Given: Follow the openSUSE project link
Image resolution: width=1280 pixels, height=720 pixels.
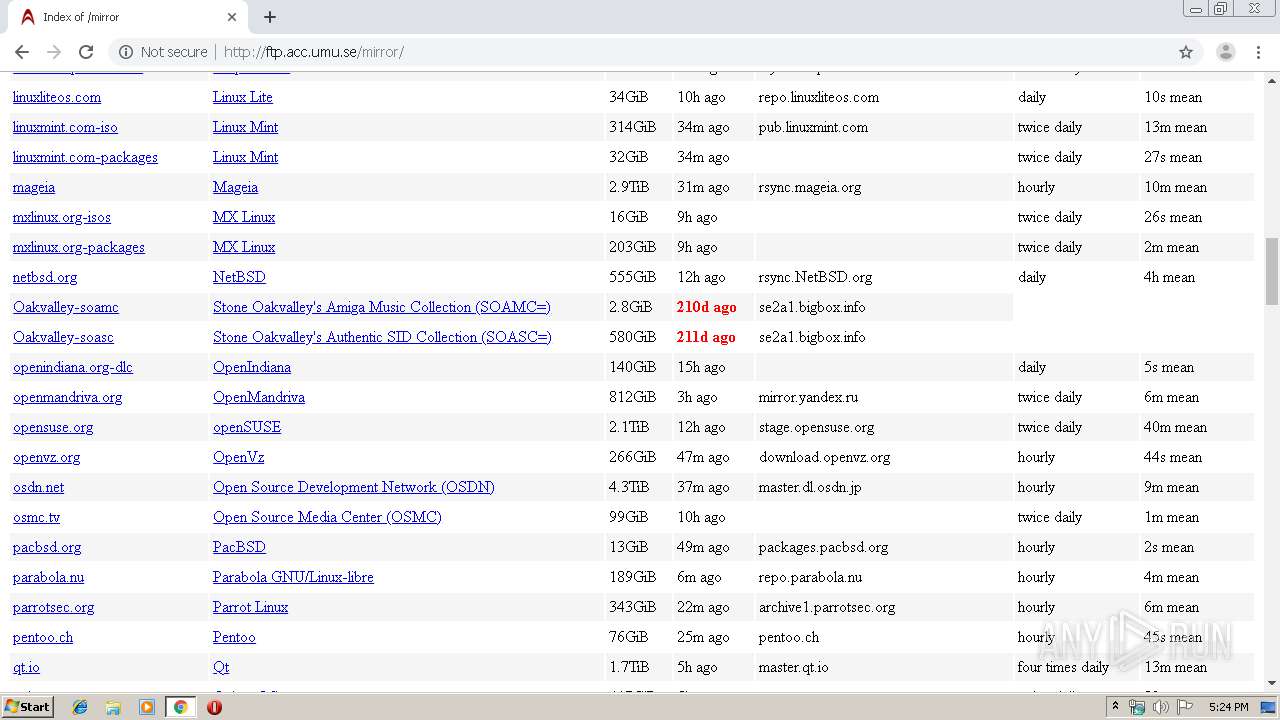Looking at the screenshot, I should (247, 427).
